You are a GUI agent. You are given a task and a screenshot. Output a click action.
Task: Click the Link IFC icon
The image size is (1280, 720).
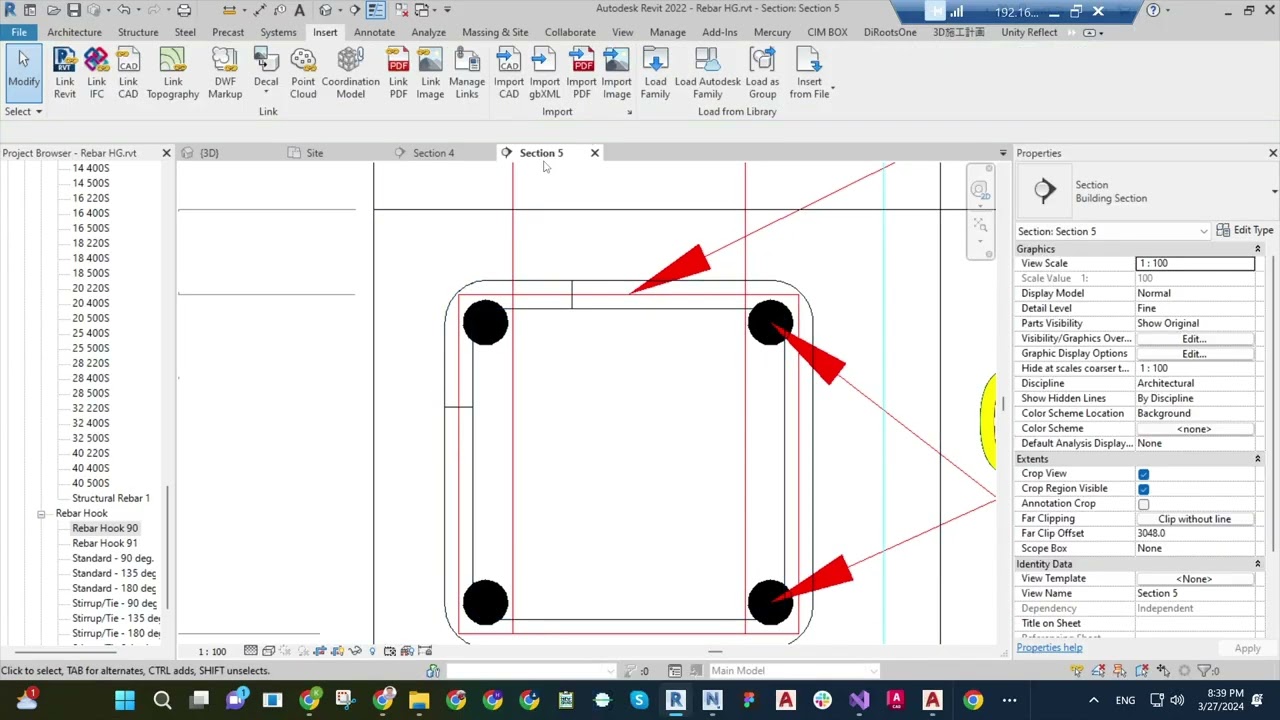(x=96, y=73)
